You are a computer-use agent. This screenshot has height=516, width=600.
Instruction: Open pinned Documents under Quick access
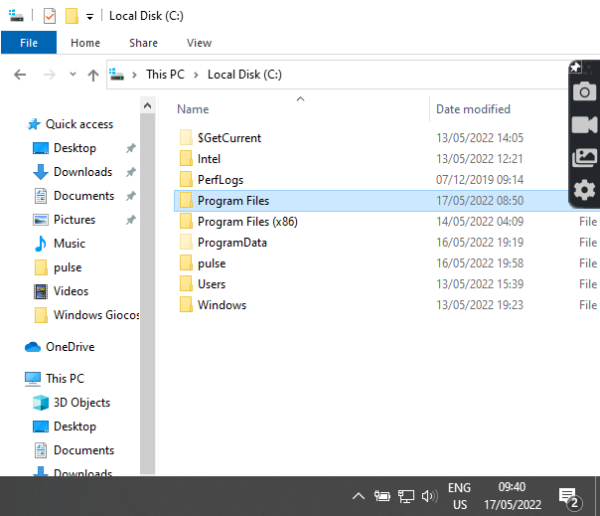click(x=84, y=196)
